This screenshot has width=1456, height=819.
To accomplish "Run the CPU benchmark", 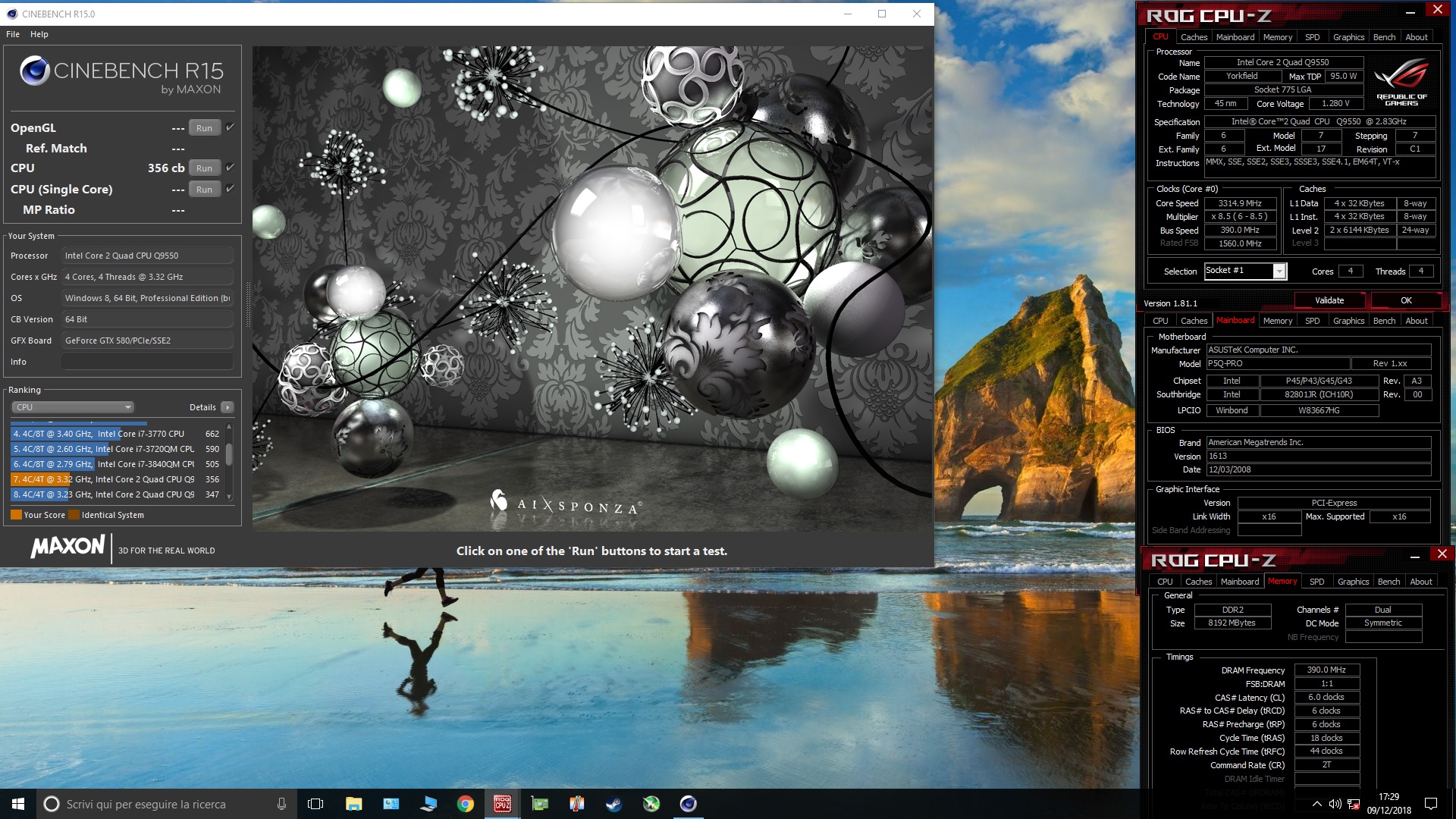I will 204,168.
